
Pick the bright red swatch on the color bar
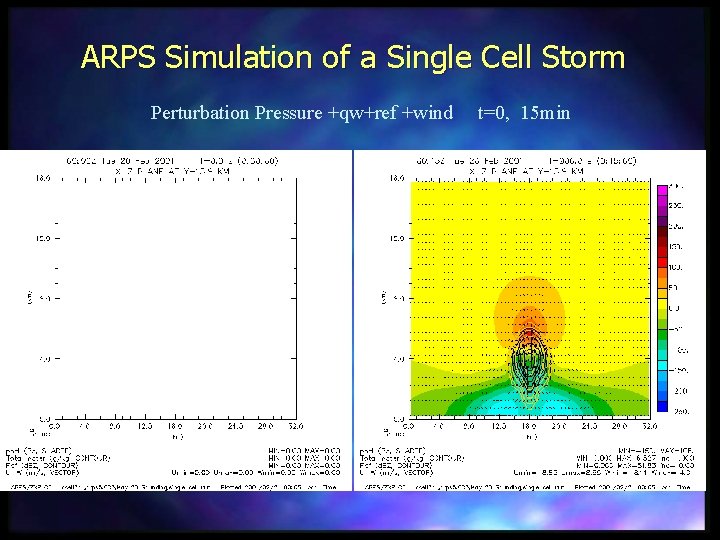pos(662,263)
